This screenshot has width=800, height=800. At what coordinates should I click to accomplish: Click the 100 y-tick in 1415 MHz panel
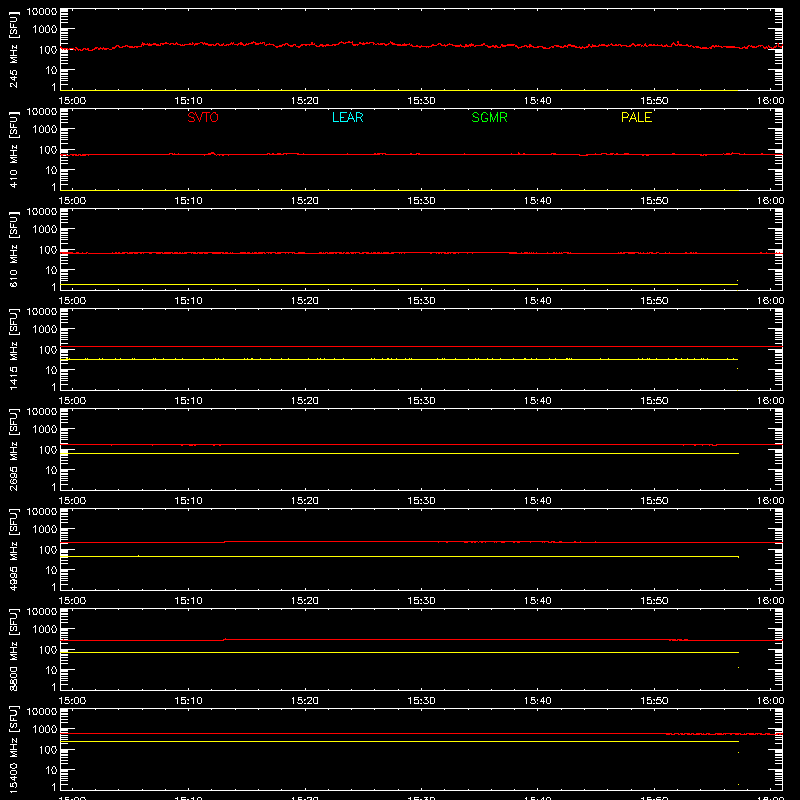click(x=48, y=350)
